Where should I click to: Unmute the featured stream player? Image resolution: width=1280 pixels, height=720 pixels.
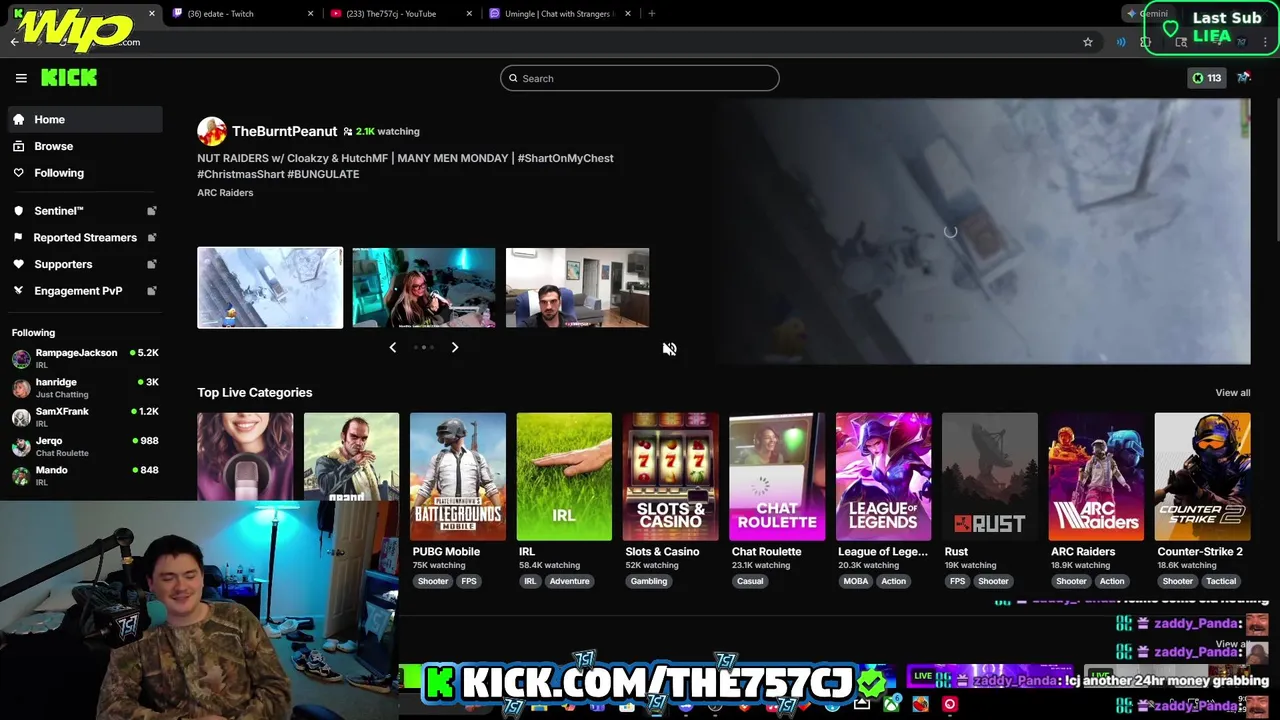(670, 349)
